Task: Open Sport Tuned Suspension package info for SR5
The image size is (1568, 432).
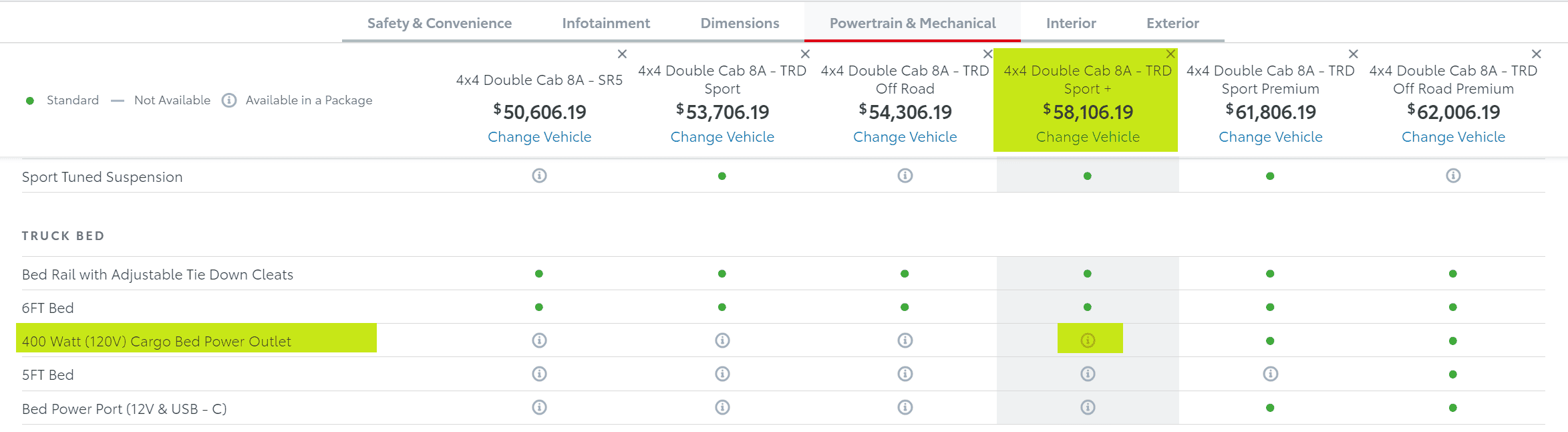Action: click(x=539, y=176)
